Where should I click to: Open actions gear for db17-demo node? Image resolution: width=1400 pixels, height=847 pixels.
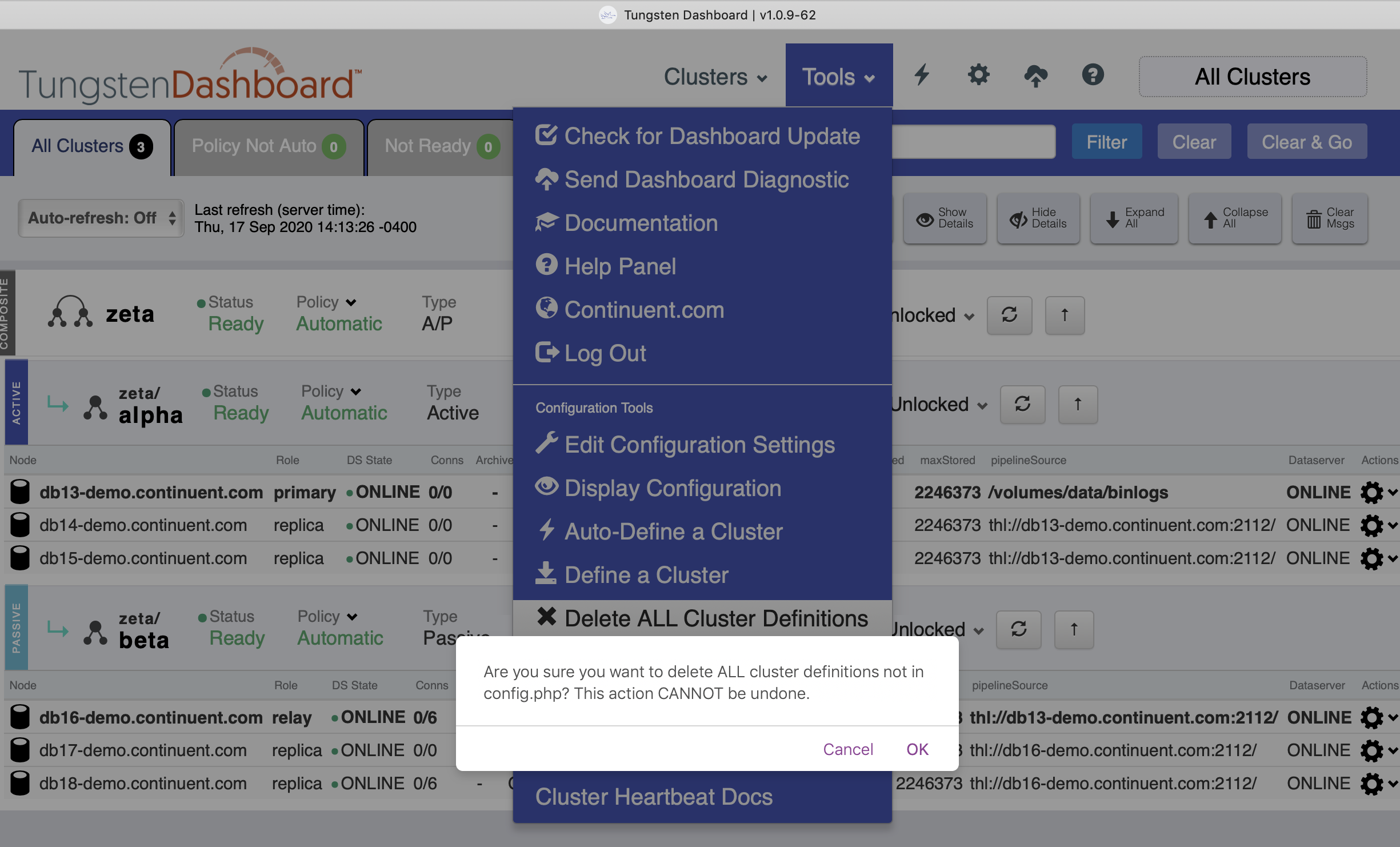1378,750
